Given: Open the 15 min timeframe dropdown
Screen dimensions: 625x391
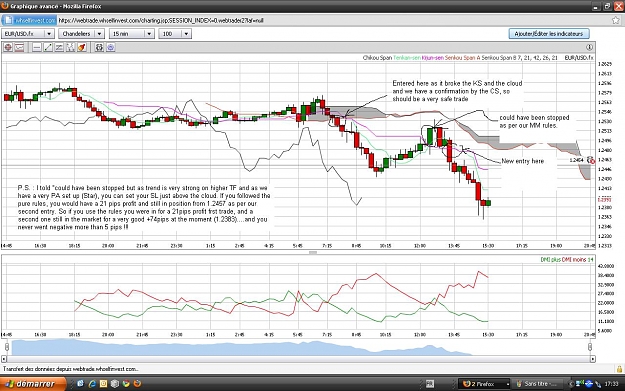Looking at the screenshot, I should [x=132, y=33].
